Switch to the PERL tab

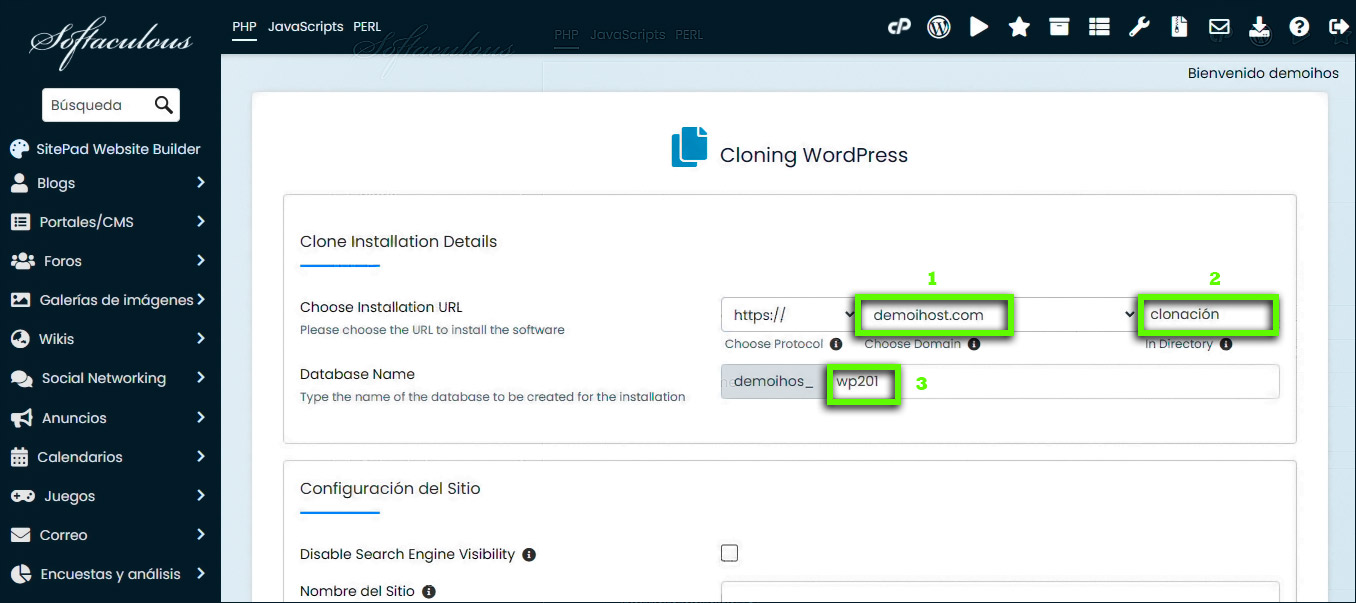point(367,27)
